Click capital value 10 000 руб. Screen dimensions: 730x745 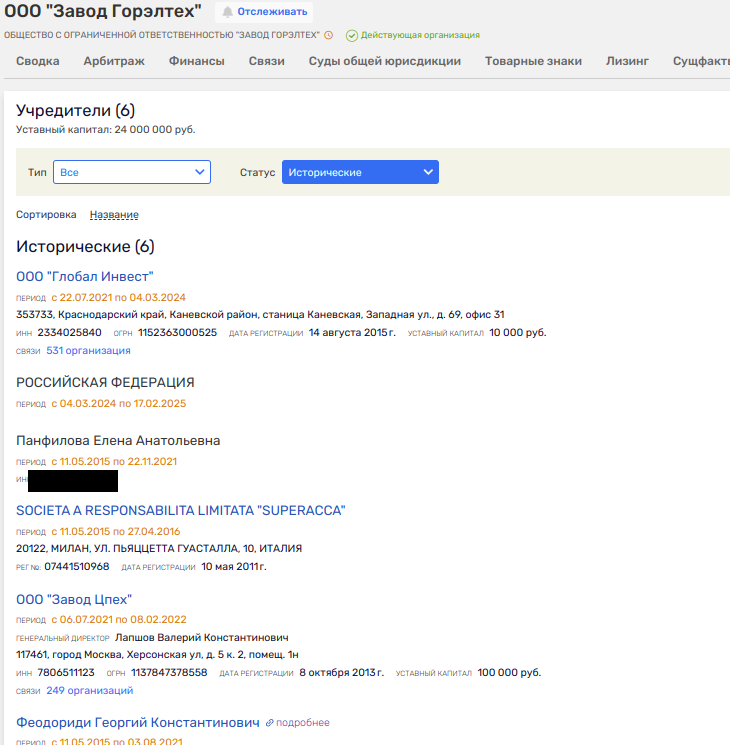(518, 333)
